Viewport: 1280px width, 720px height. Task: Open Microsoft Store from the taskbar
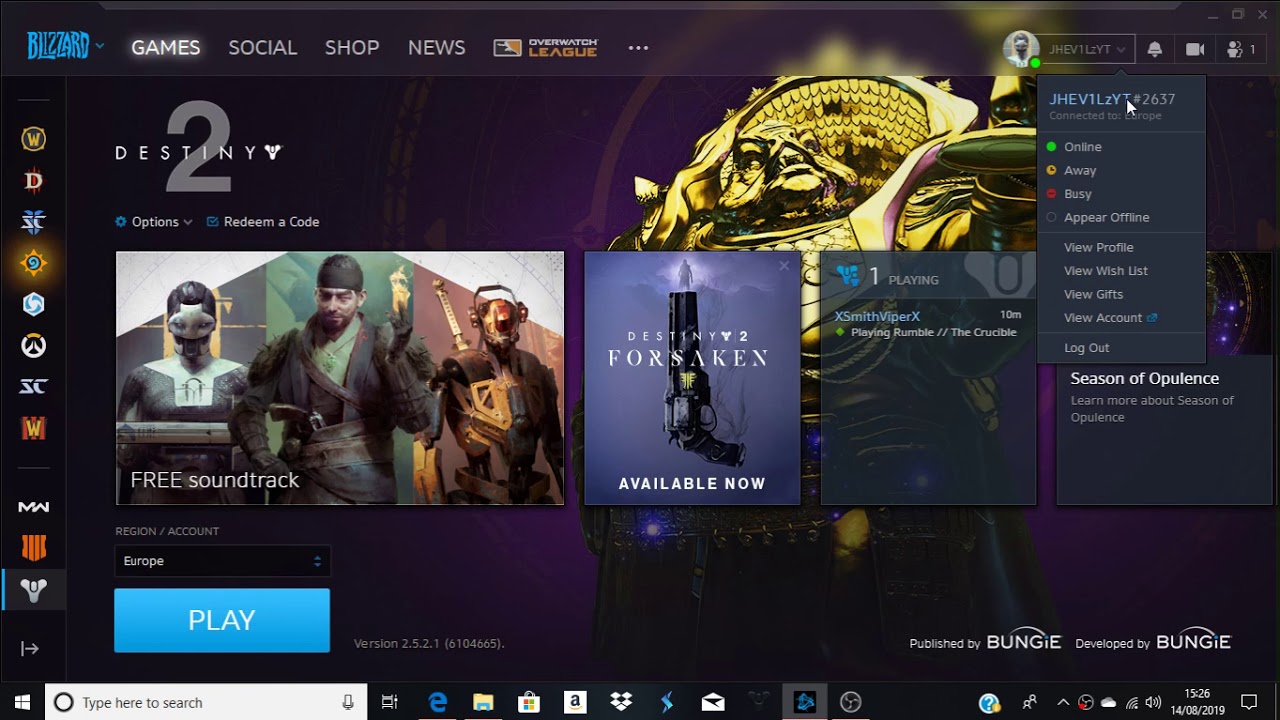(529, 702)
